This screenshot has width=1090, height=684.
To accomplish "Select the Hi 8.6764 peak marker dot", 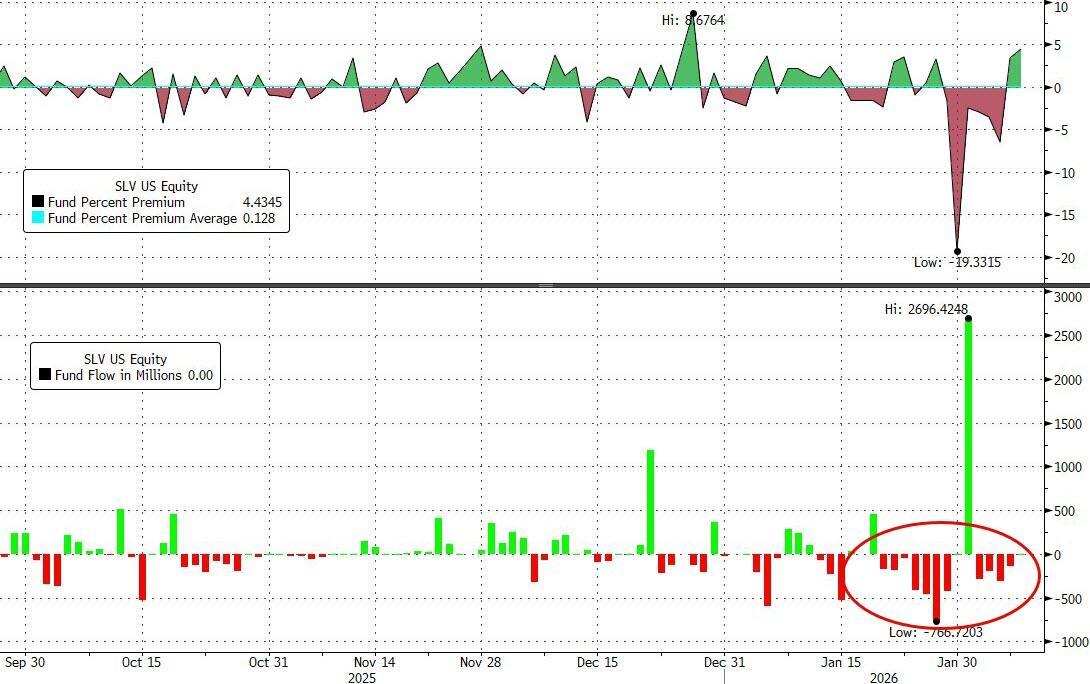I will coord(693,14).
